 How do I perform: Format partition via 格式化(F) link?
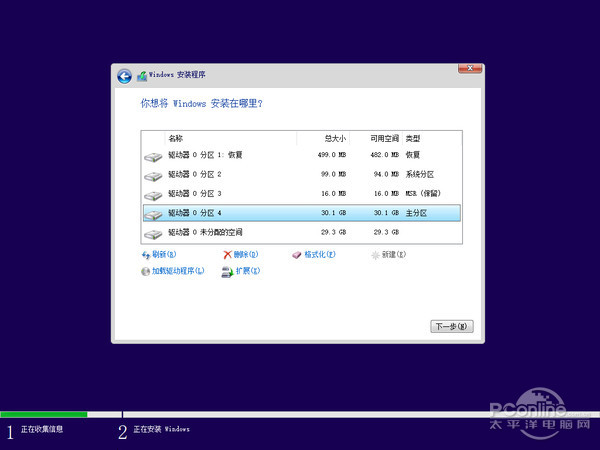(x=320, y=254)
